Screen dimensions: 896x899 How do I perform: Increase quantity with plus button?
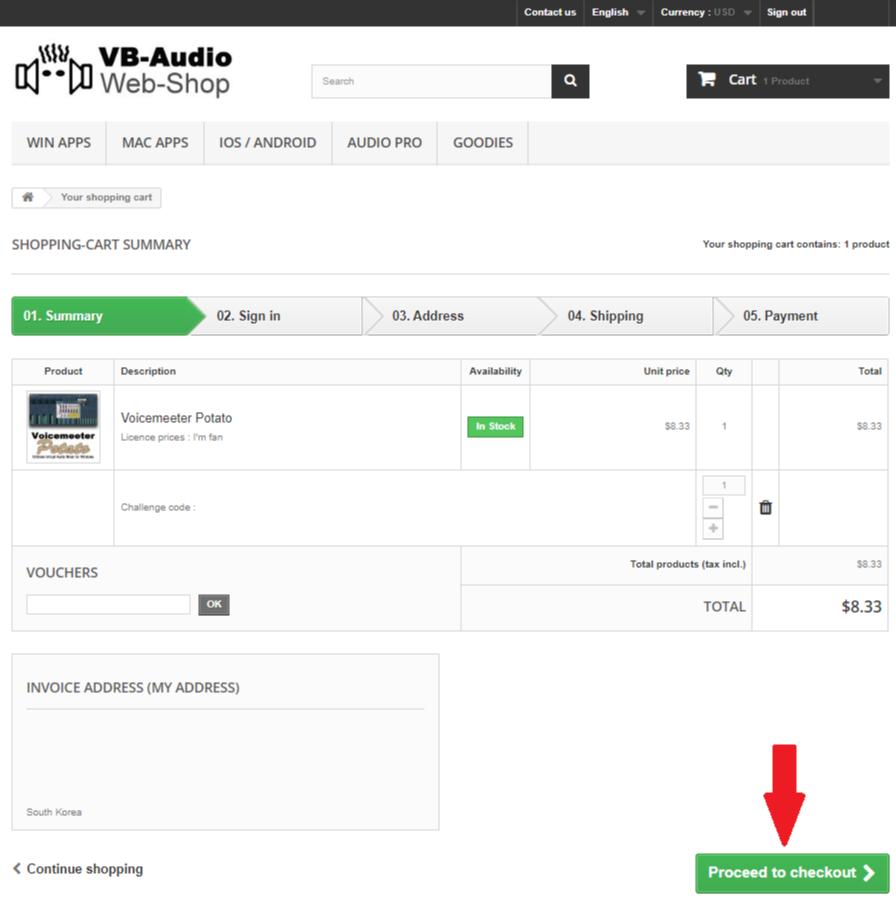[x=713, y=528]
